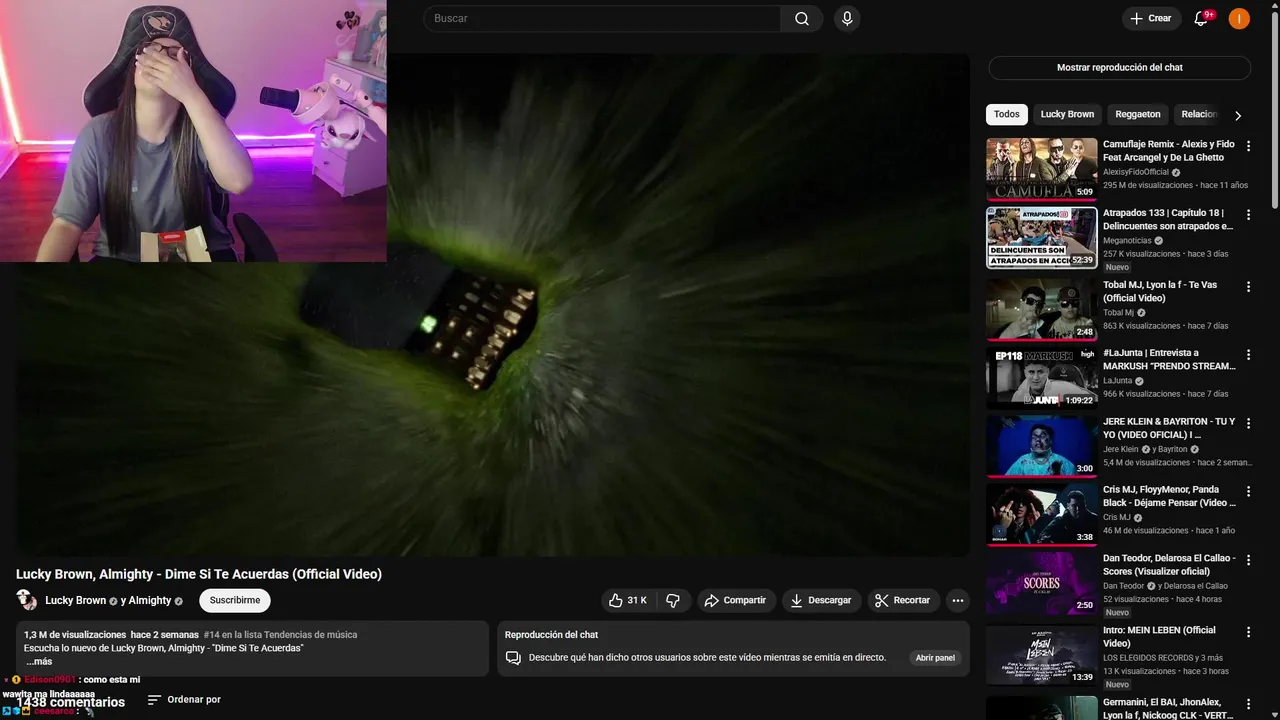Click Abrir panel for chat replay
1280x720 pixels.
coord(935,658)
